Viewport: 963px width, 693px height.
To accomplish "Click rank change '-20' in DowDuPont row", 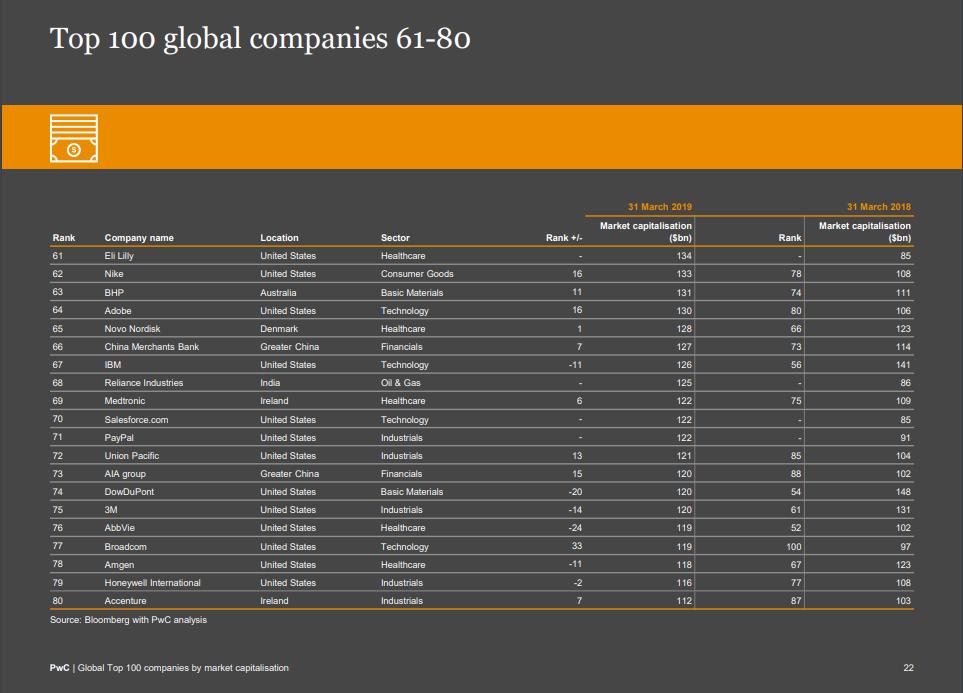I will pos(575,491).
